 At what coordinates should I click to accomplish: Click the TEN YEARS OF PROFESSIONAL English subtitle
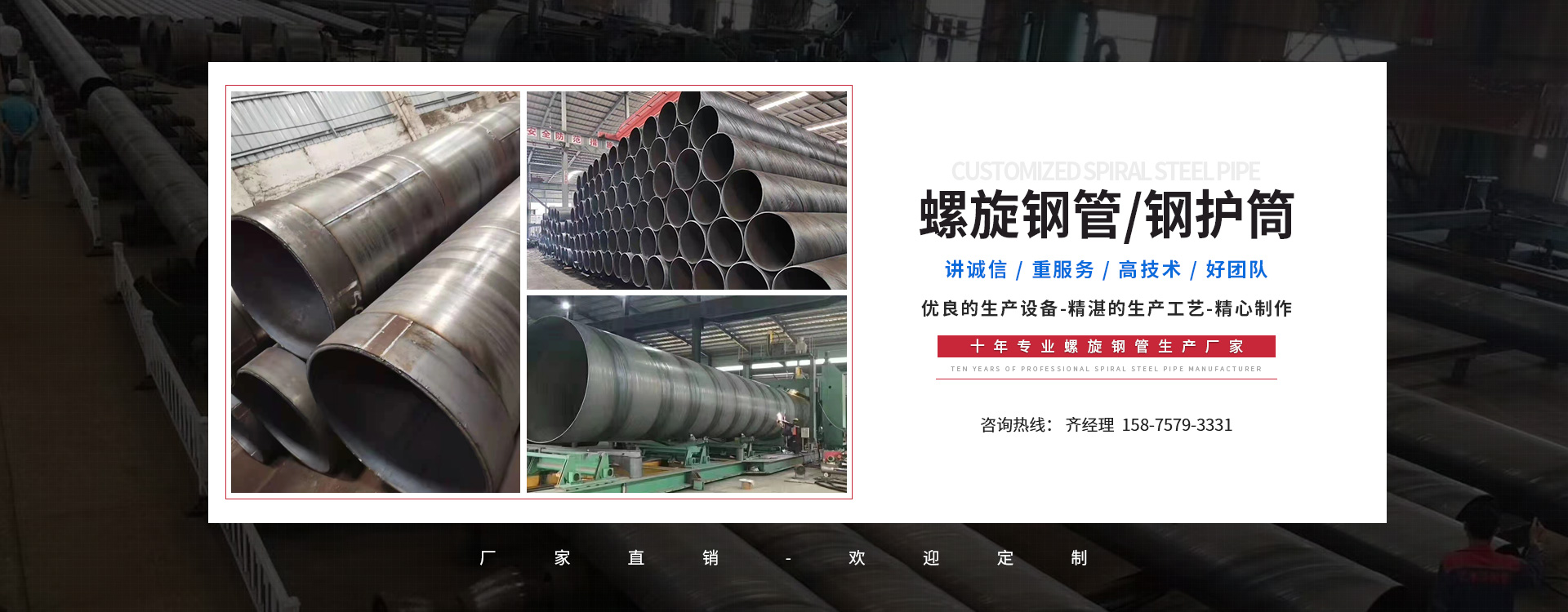click(1106, 369)
